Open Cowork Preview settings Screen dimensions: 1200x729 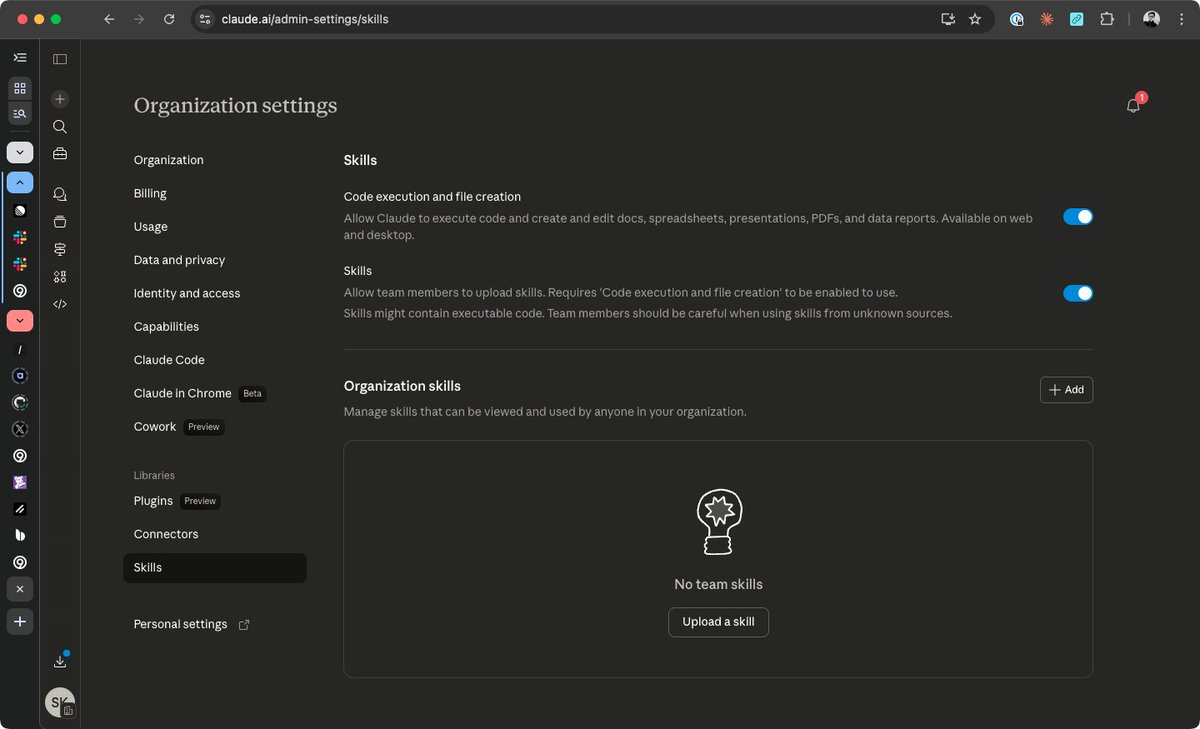point(179,427)
